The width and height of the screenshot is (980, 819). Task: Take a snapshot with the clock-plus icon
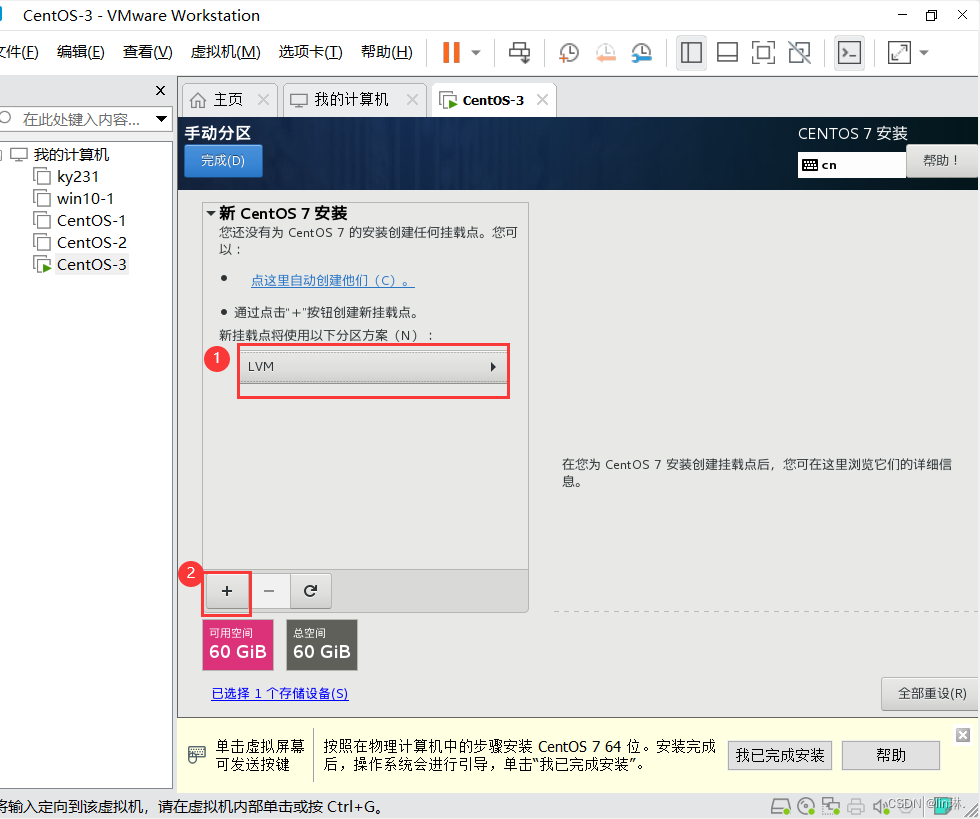pyautogui.click(x=569, y=53)
